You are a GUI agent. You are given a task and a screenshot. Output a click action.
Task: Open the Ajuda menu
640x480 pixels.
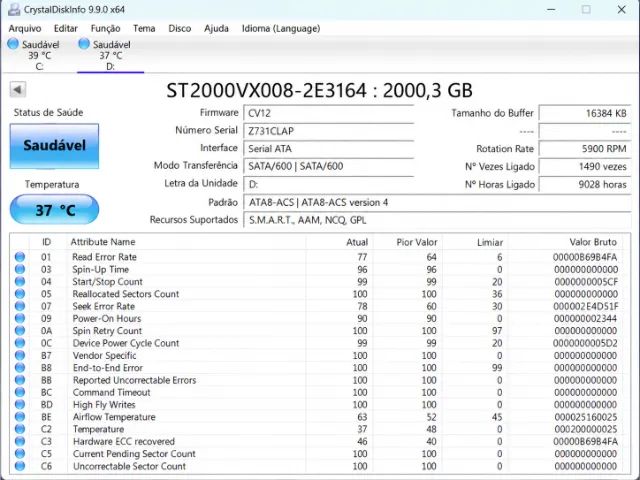pyautogui.click(x=216, y=29)
